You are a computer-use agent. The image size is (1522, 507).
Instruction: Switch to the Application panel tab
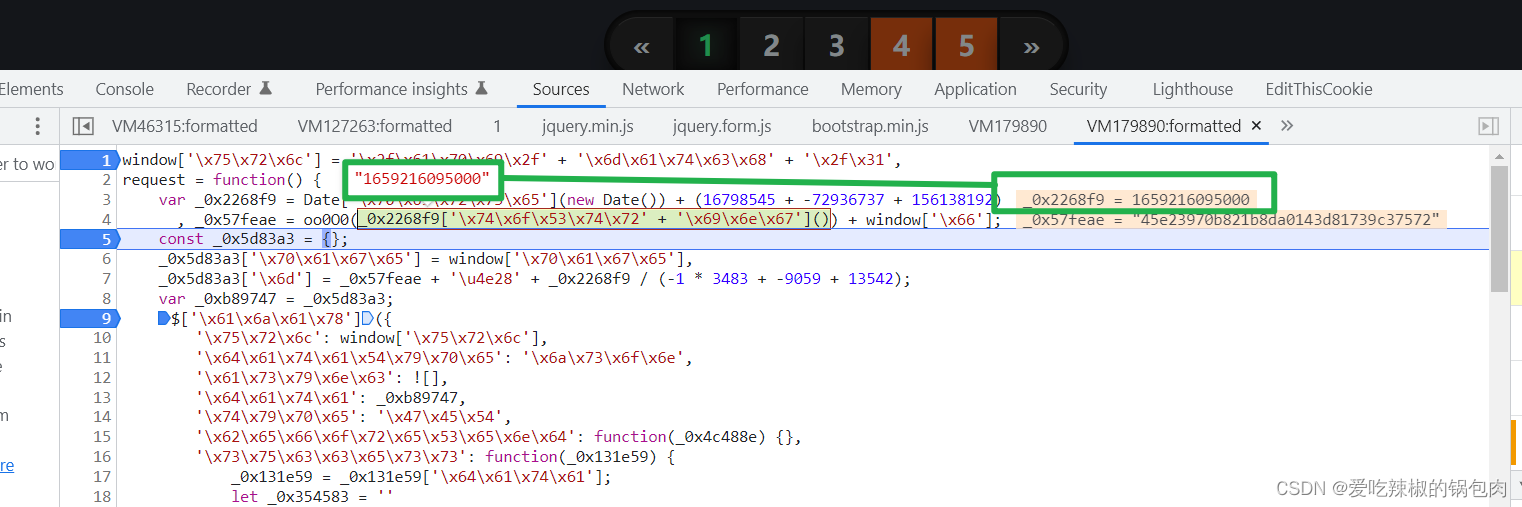(x=975, y=89)
